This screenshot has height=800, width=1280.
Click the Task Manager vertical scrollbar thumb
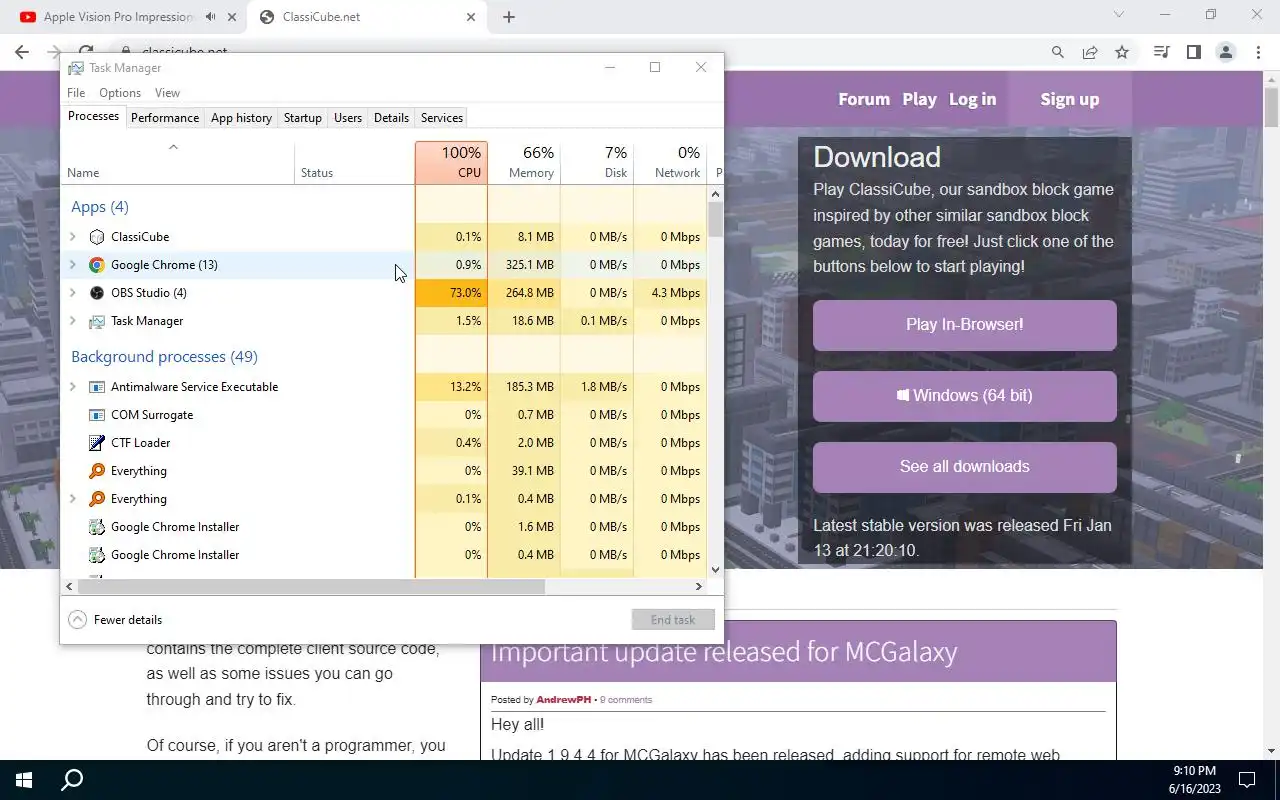[715, 219]
